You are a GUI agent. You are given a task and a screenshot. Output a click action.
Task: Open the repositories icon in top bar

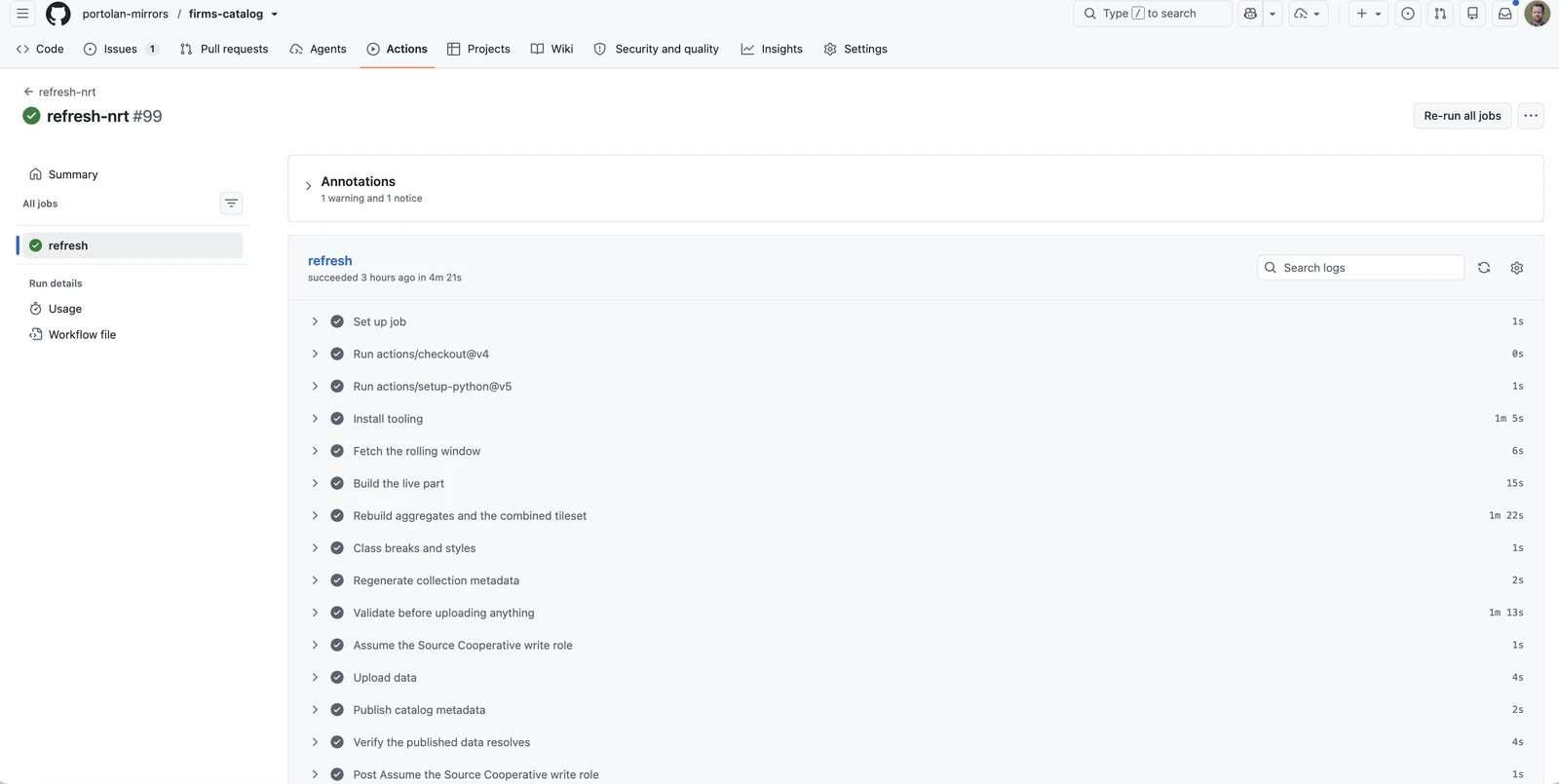(x=1472, y=14)
